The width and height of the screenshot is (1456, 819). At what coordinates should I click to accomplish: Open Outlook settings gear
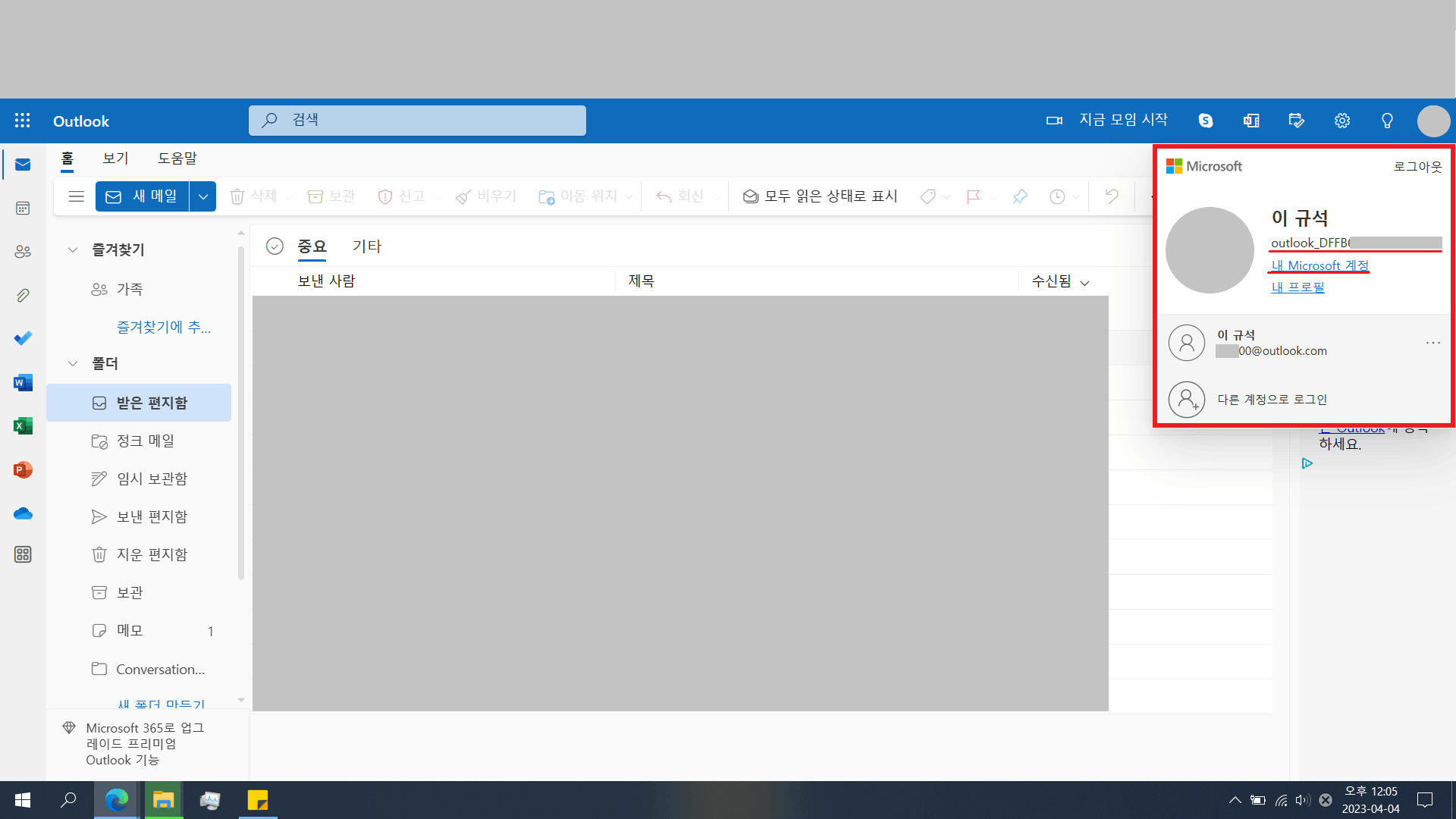click(1341, 121)
